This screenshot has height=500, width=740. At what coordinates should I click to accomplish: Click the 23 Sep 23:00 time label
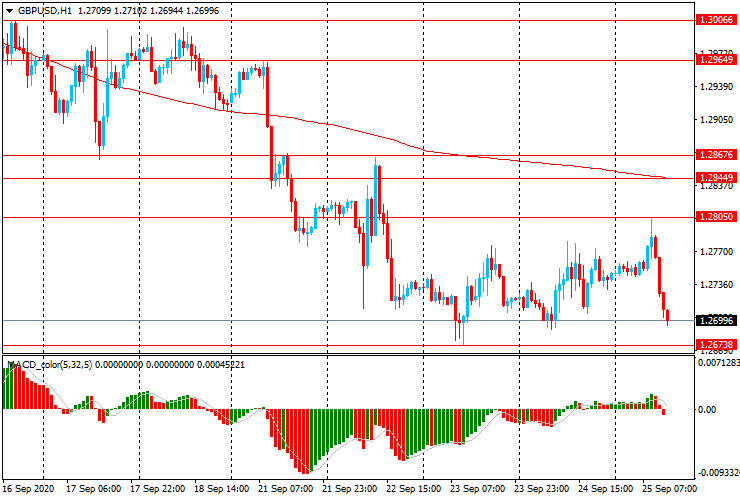(541, 489)
